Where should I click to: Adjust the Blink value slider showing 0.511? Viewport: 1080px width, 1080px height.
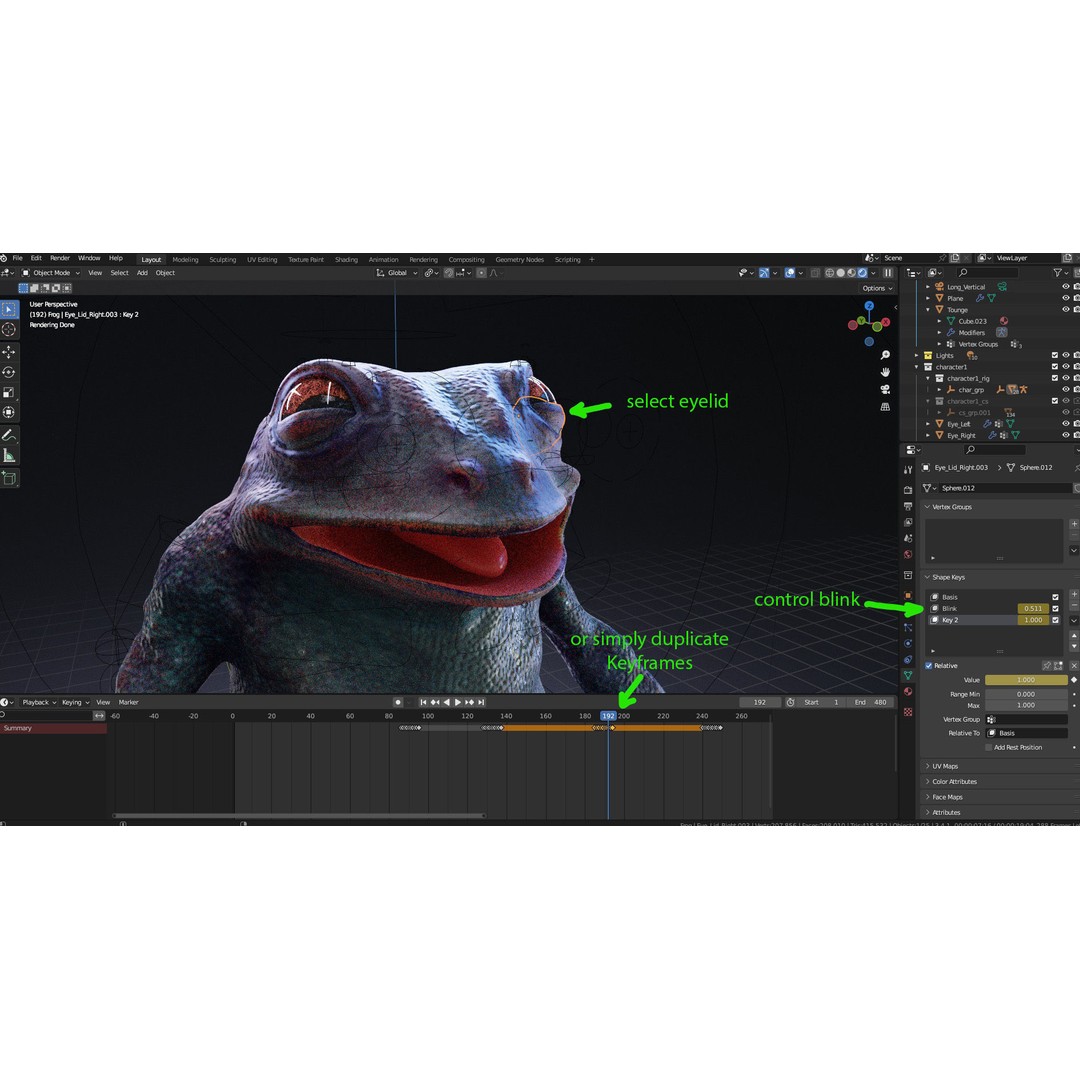pyautogui.click(x=1033, y=609)
